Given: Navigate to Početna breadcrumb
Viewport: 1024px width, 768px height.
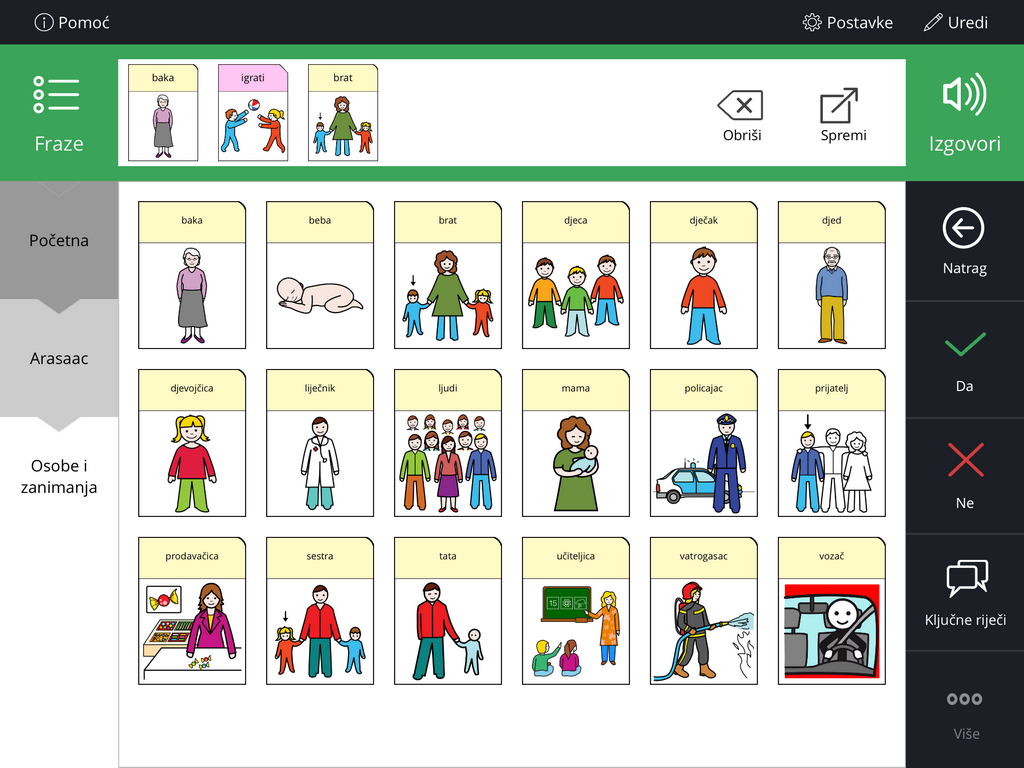Looking at the screenshot, I should (59, 240).
